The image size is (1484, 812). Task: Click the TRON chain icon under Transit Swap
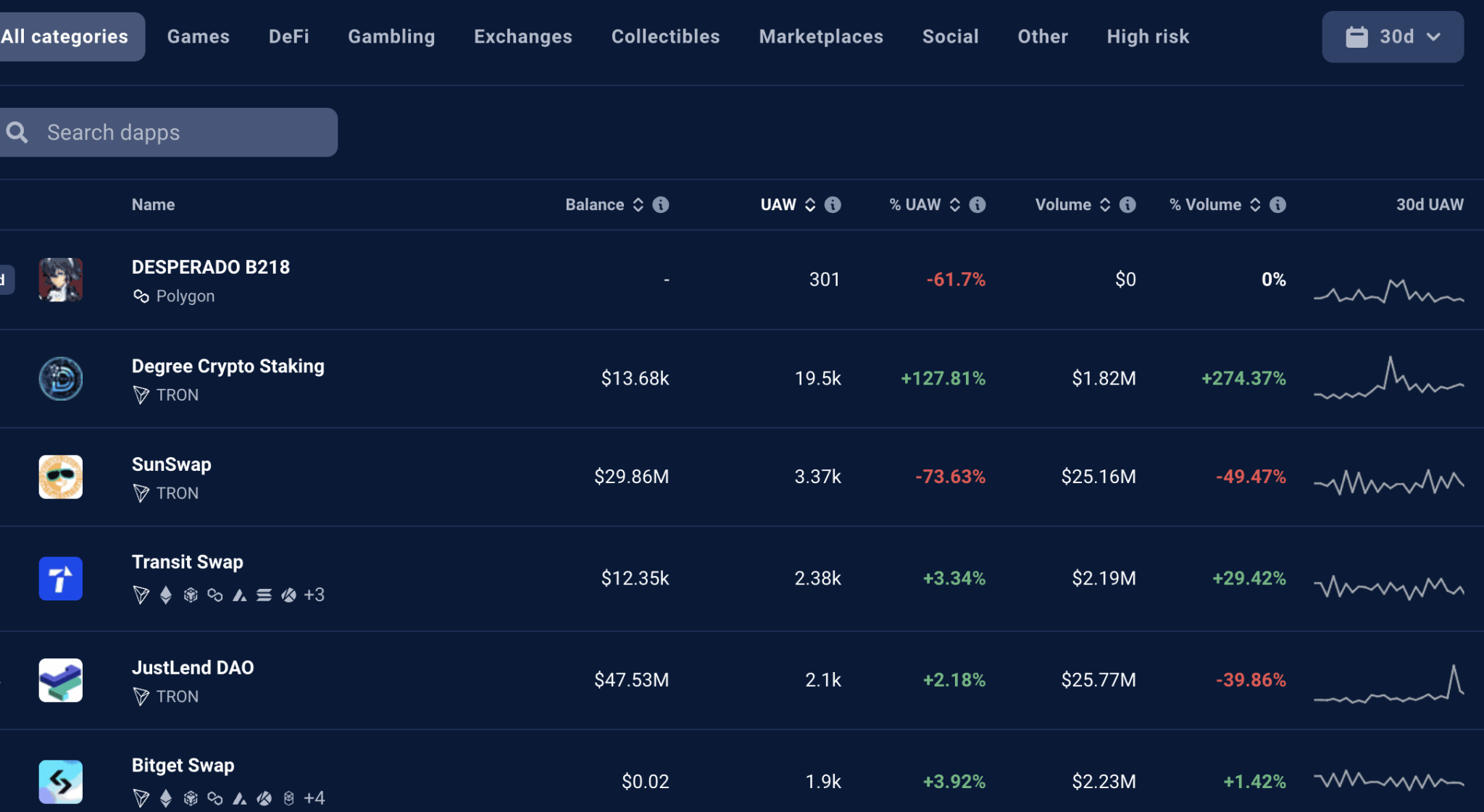pyautogui.click(x=141, y=595)
